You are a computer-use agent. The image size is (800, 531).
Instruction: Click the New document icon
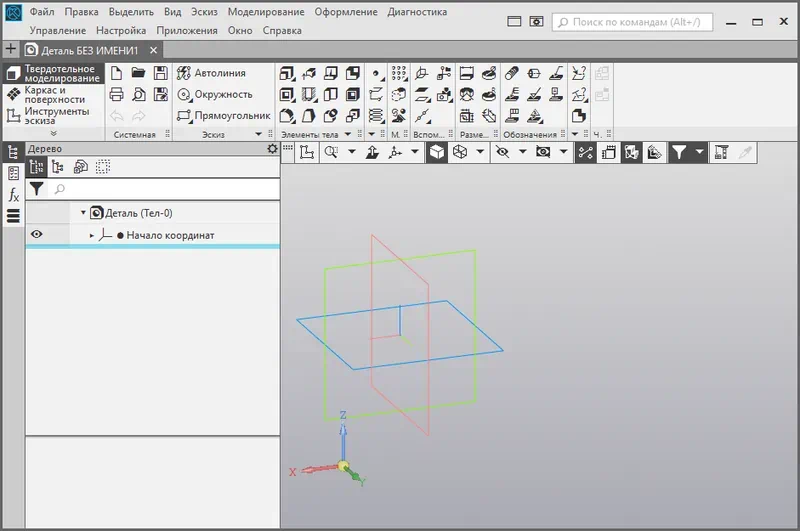coord(116,73)
